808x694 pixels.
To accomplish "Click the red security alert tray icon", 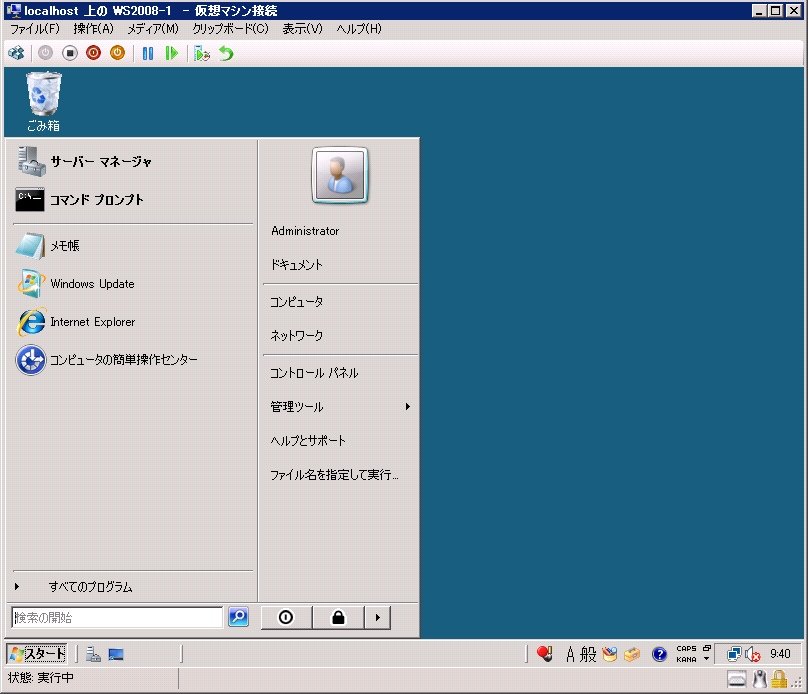I will tap(545, 654).
